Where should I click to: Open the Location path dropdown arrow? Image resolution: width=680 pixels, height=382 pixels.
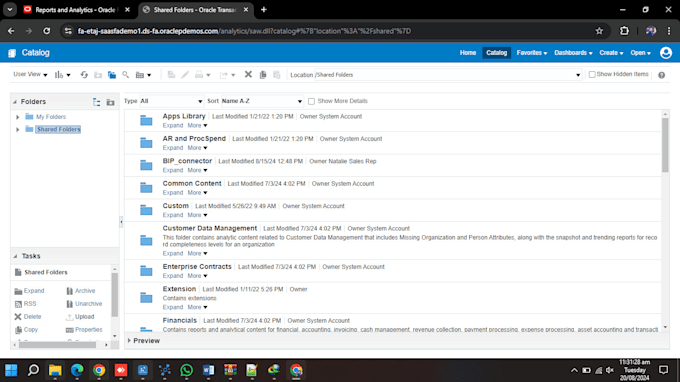[578, 75]
